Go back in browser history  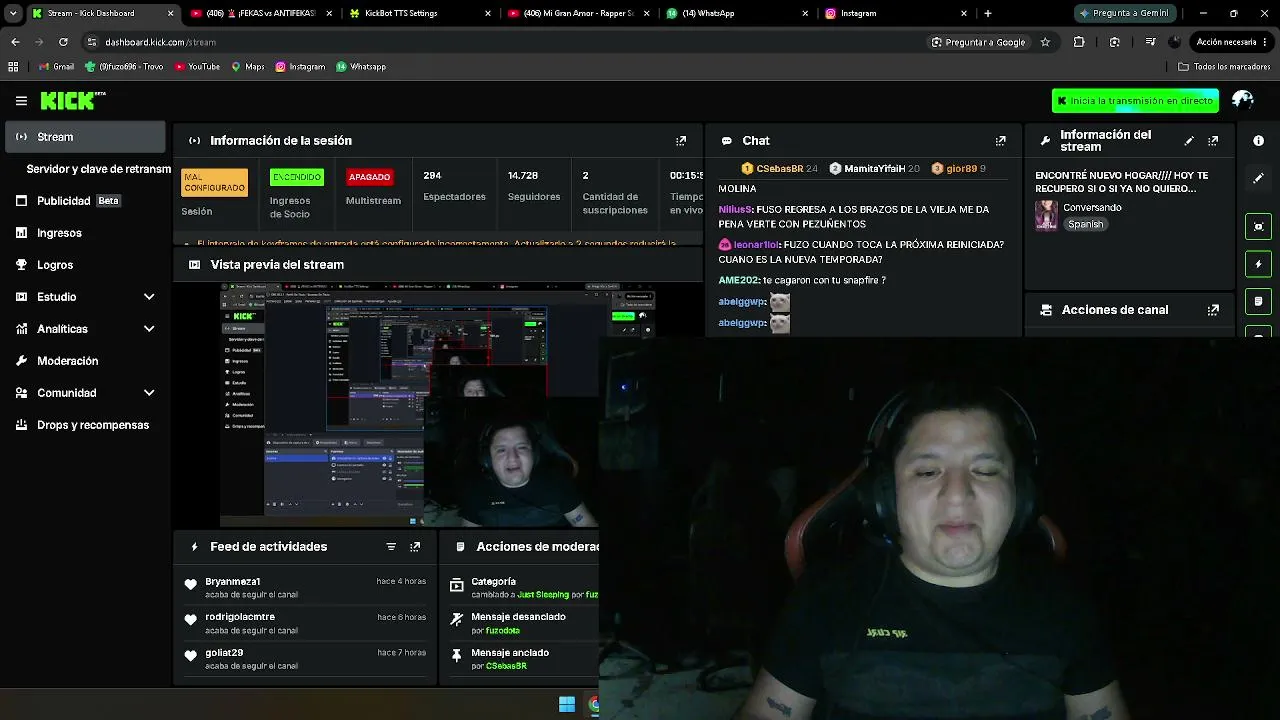(15, 42)
